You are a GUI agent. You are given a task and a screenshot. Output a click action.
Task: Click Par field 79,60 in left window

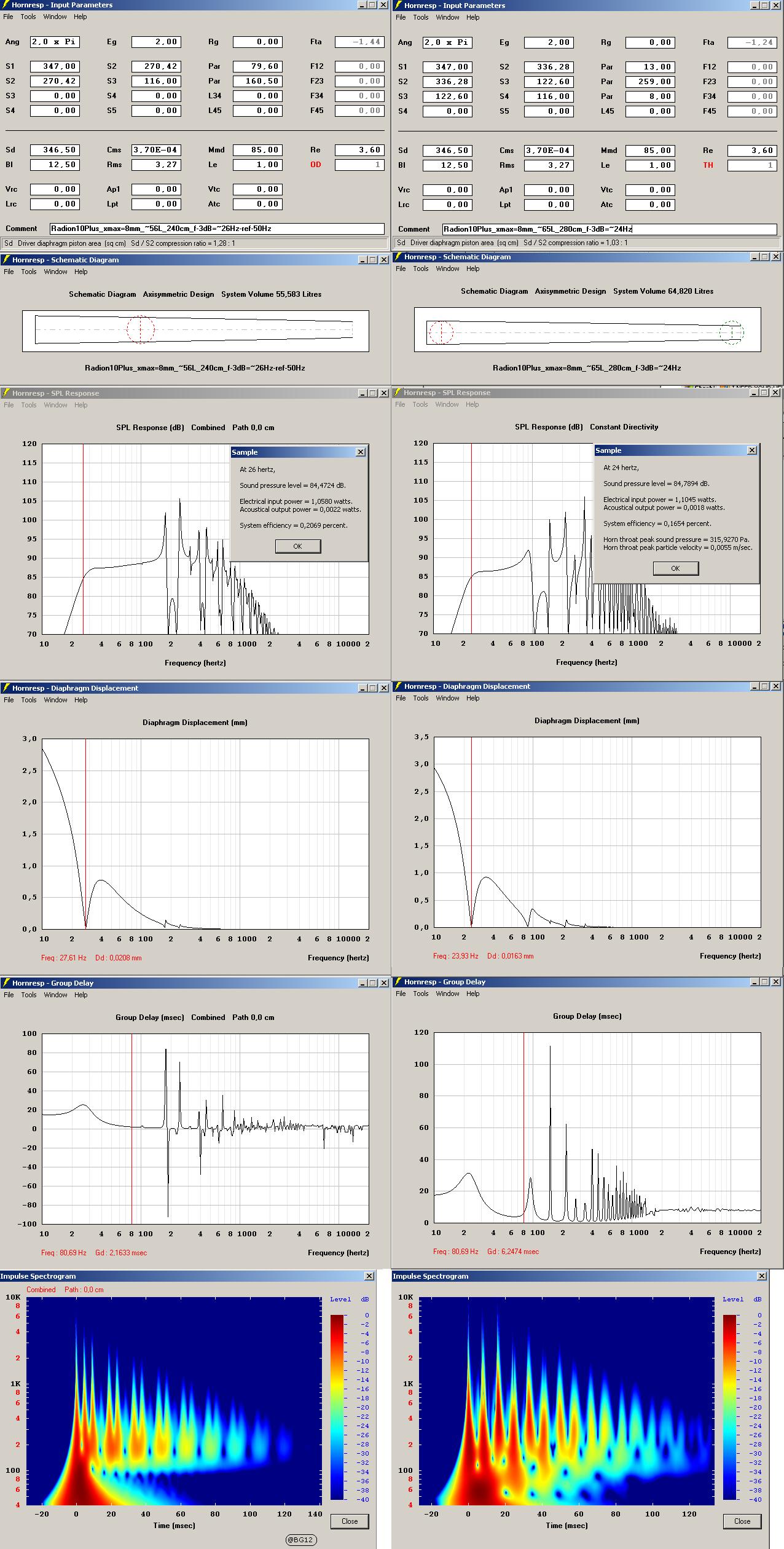(x=257, y=66)
